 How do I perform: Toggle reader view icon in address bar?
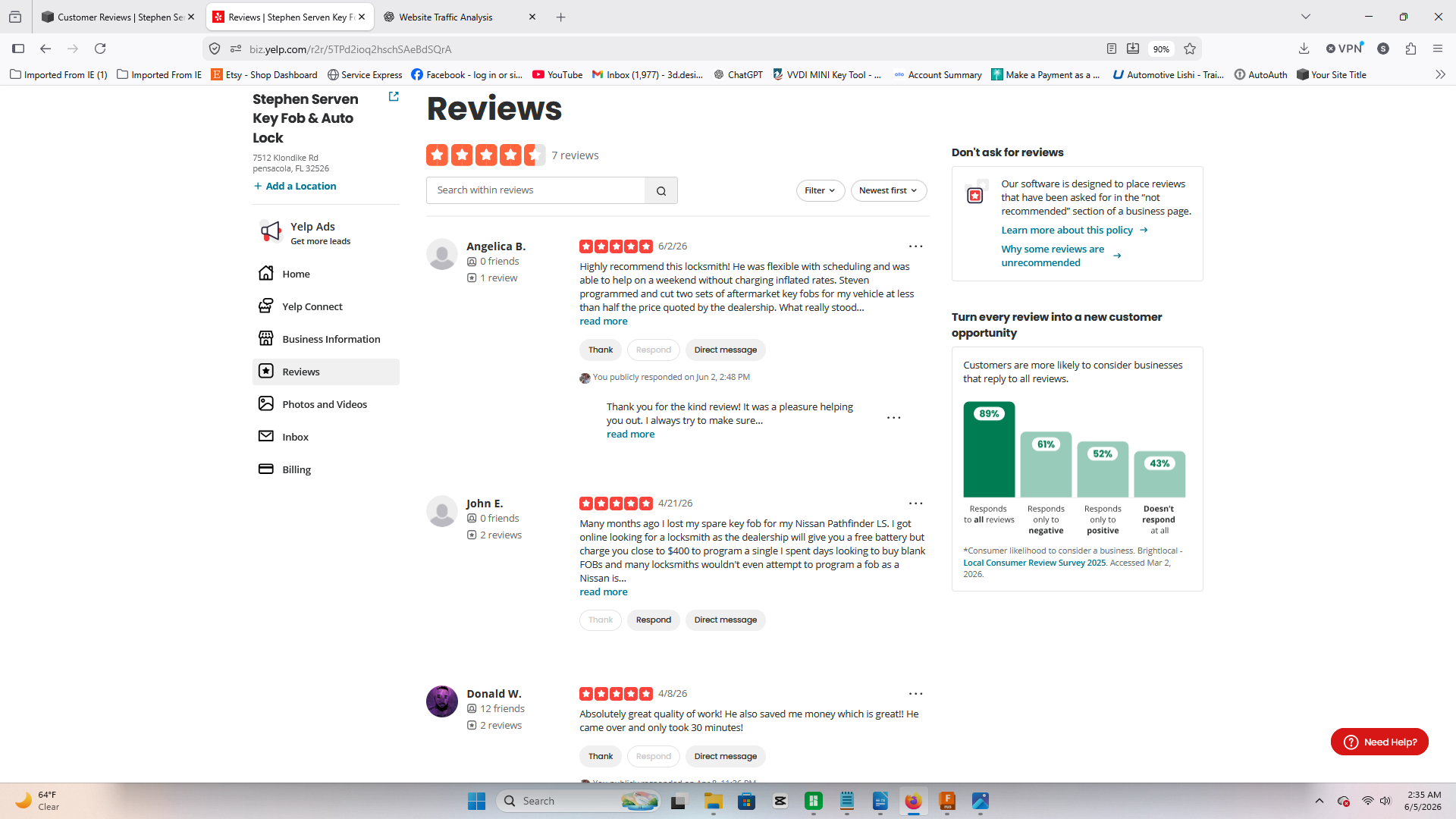coord(1112,49)
